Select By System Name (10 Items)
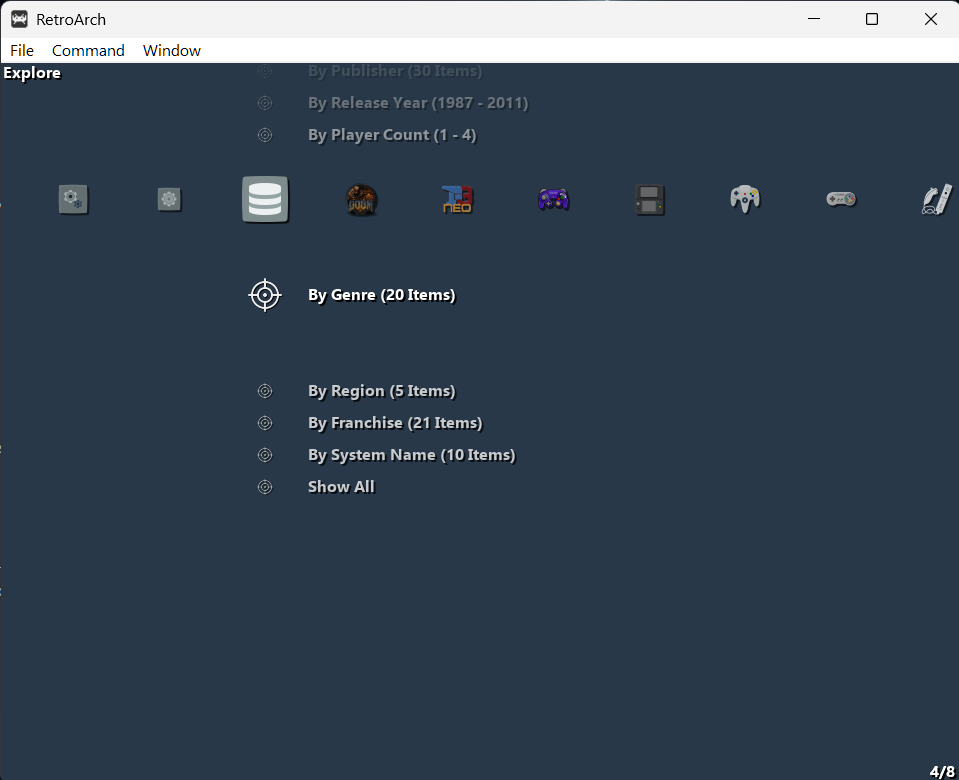Image resolution: width=959 pixels, height=780 pixels. (x=411, y=455)
